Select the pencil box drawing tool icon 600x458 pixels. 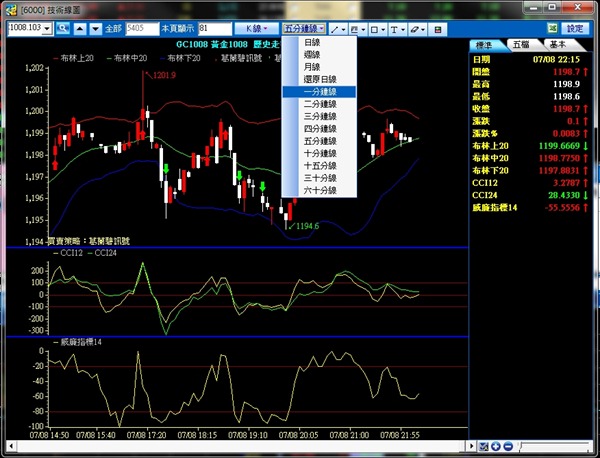tap(354, 29)
